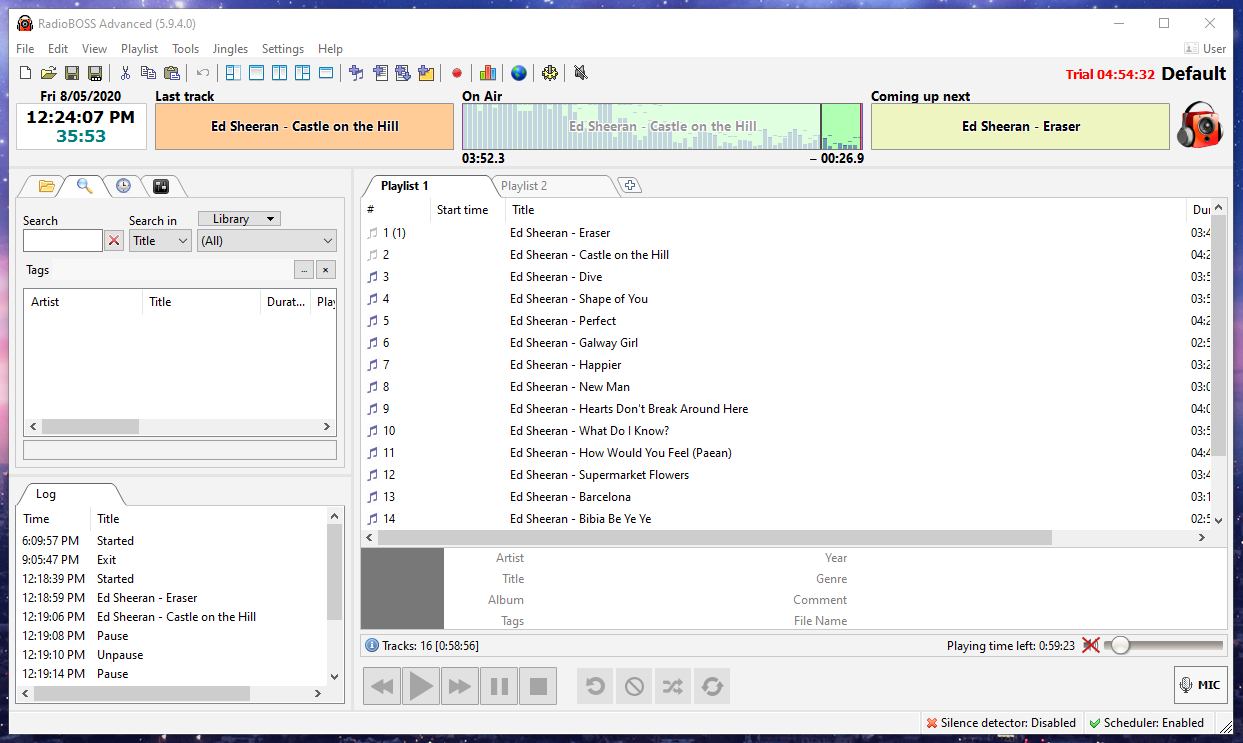The height and width of the screenshot is (743, 1243).
Task: Open a playlist with the folder icon
Action: (48, 73)
